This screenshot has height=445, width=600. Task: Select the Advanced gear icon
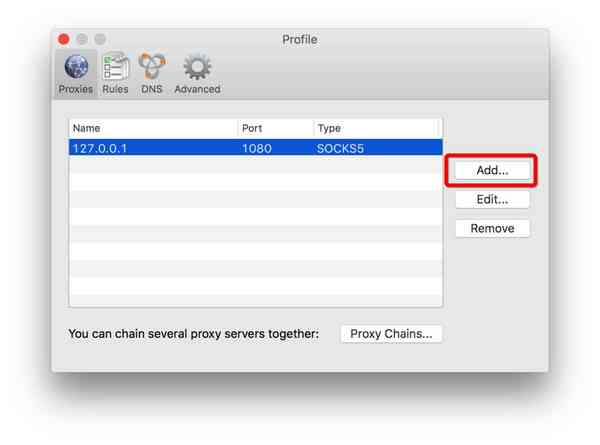(x=197, y=68)
